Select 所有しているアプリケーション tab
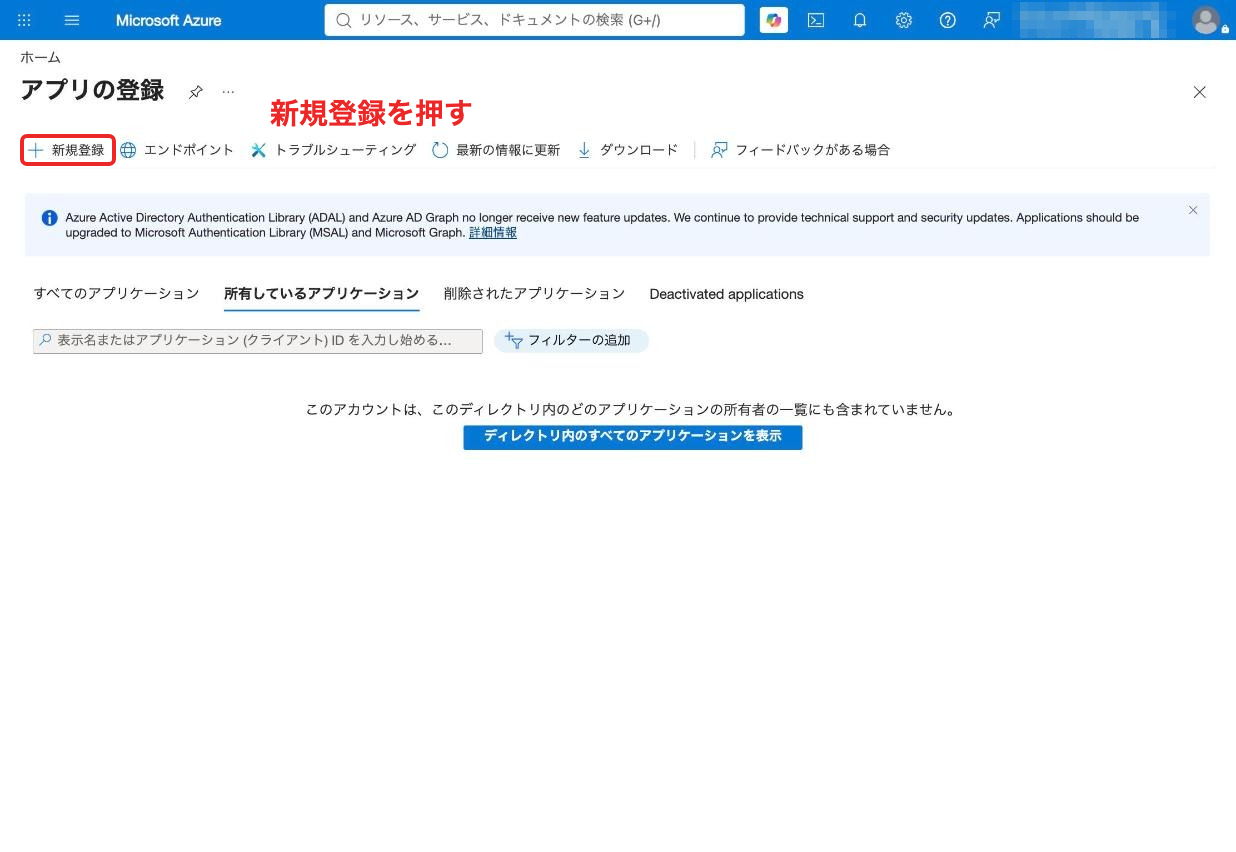This screenshot has height=852, width=1236. tap(322, 294)
